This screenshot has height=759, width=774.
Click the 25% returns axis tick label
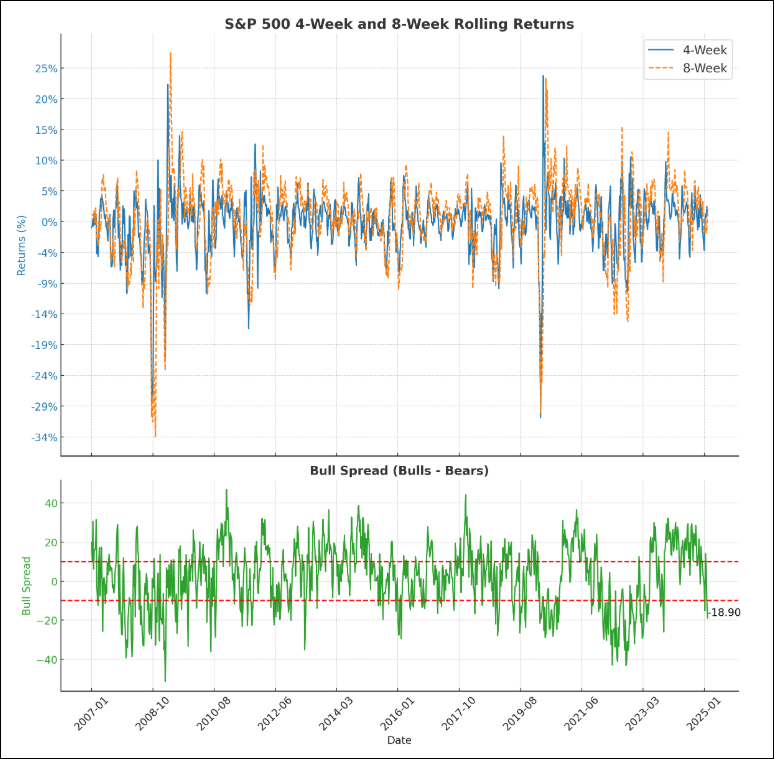tap(46, 68)
